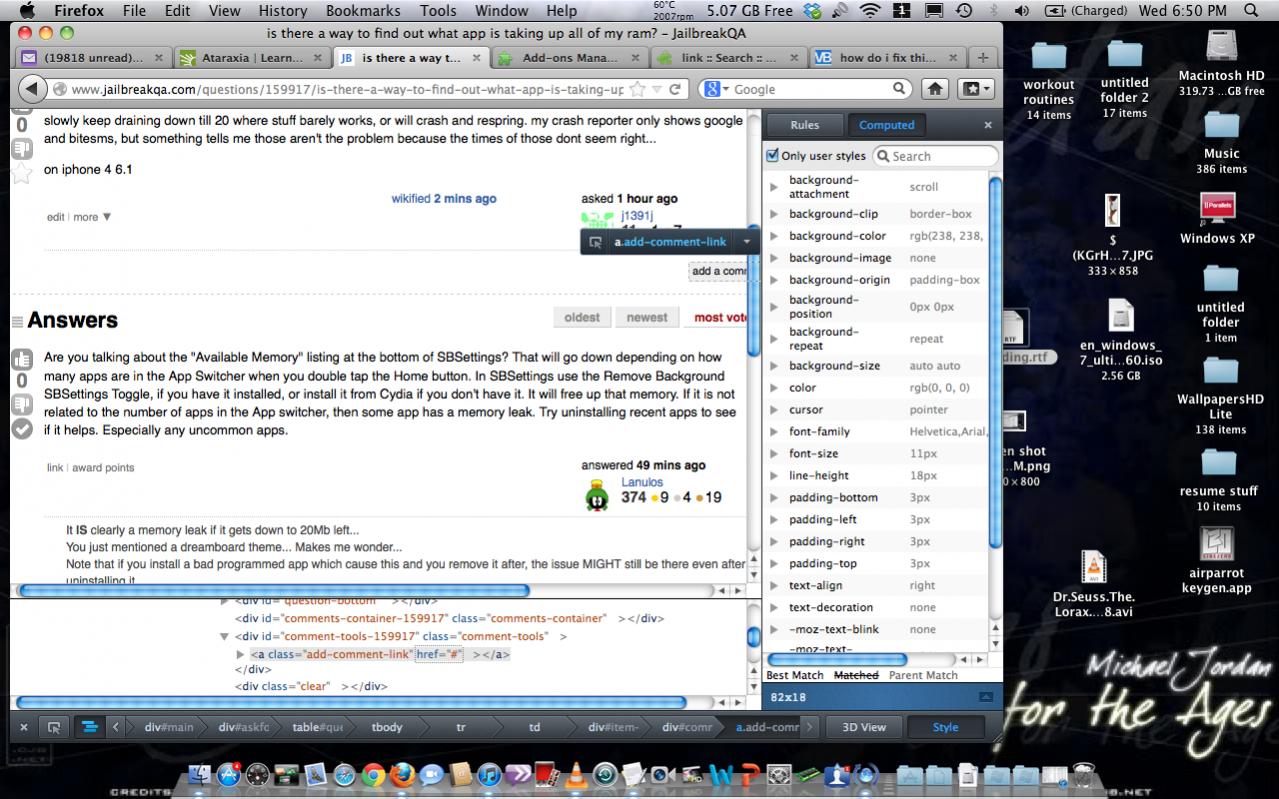Open a new tab with plus button

pyautogui.click(x=983, y=57)
